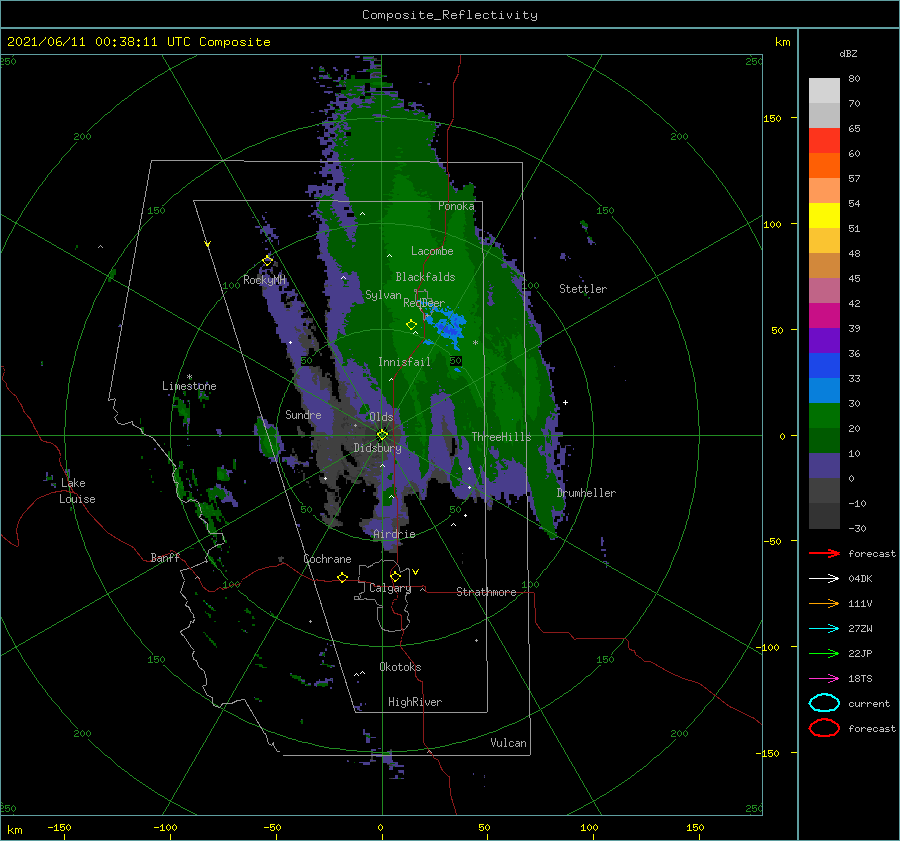The width and height of the screenshot is (900, 841).
Task: Select the Stettler label
Action: click(x=583, y=289)
